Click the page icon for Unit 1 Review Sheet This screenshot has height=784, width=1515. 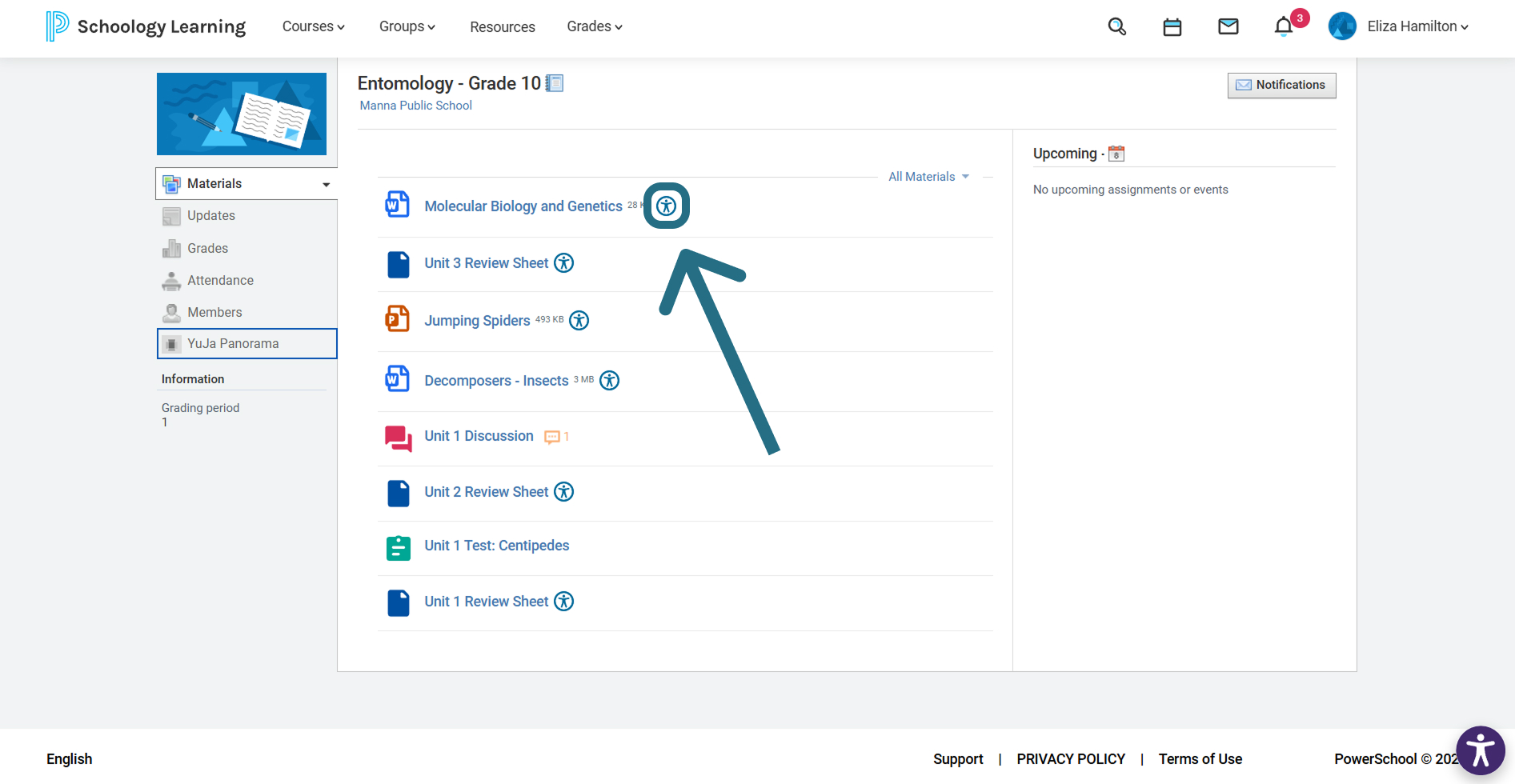point(399,603)
